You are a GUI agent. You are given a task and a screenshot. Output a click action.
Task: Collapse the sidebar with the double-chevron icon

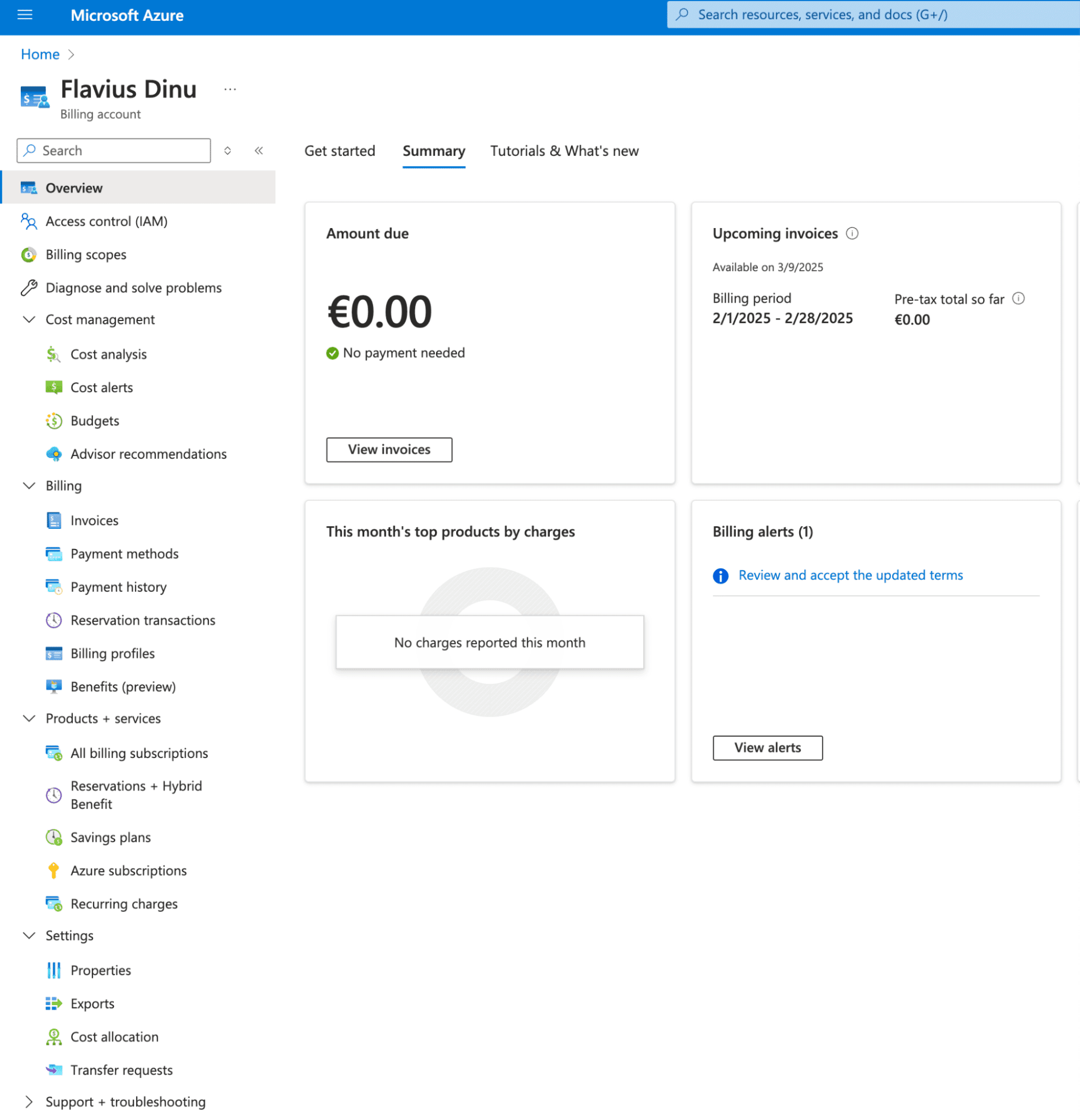(x=259, y=150)
